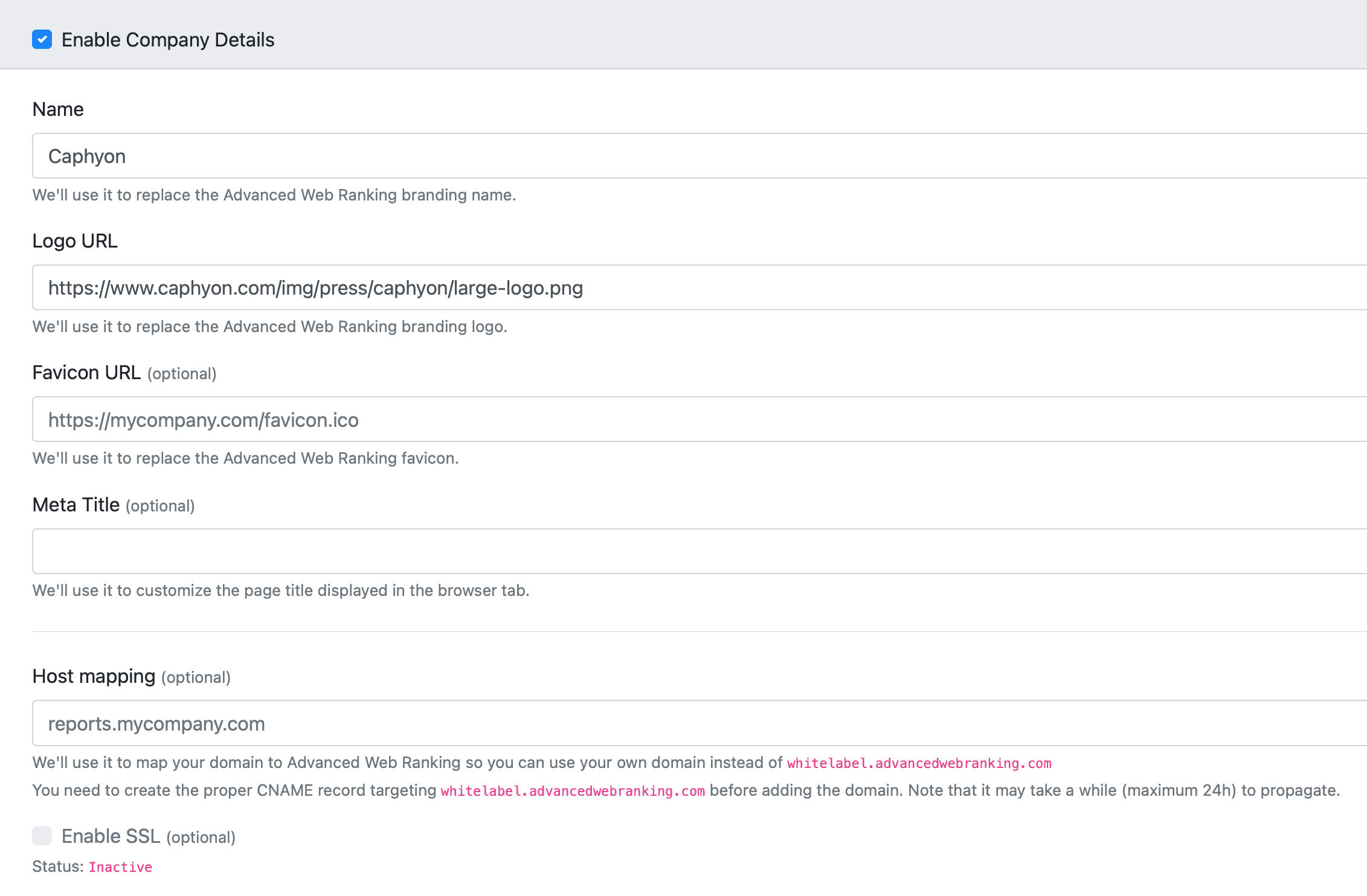Click into the Favicon URL field
The height and width of the screenshot is (896, 1367).
tap(700, 419)
